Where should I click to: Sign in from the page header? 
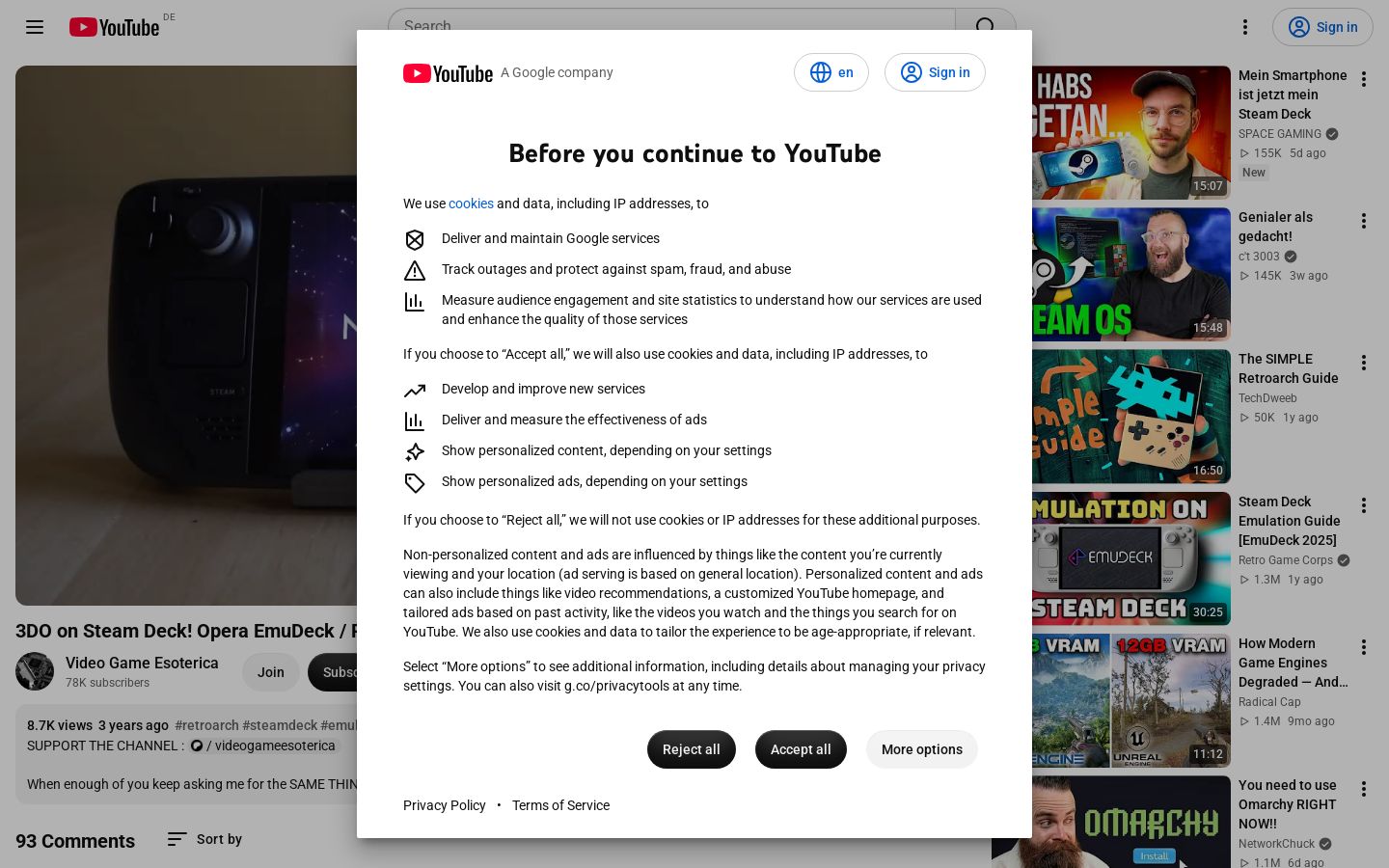pyautogui.click(x=1322, y=27)
